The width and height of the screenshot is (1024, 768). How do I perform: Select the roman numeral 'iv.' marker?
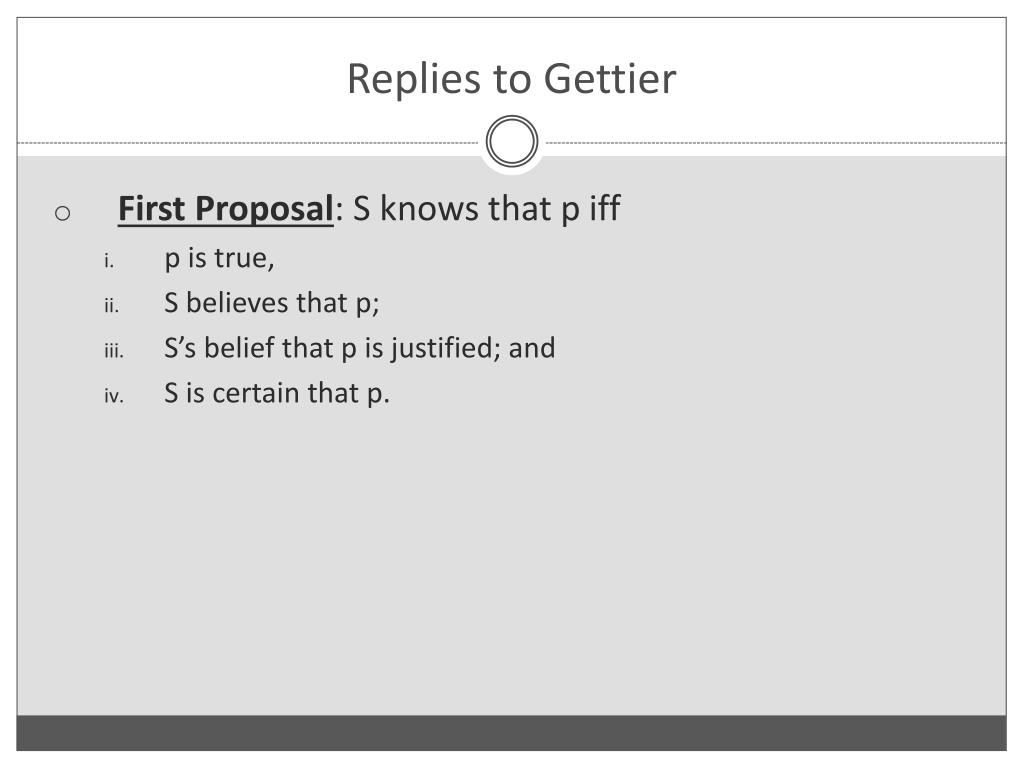coord(114,396)
